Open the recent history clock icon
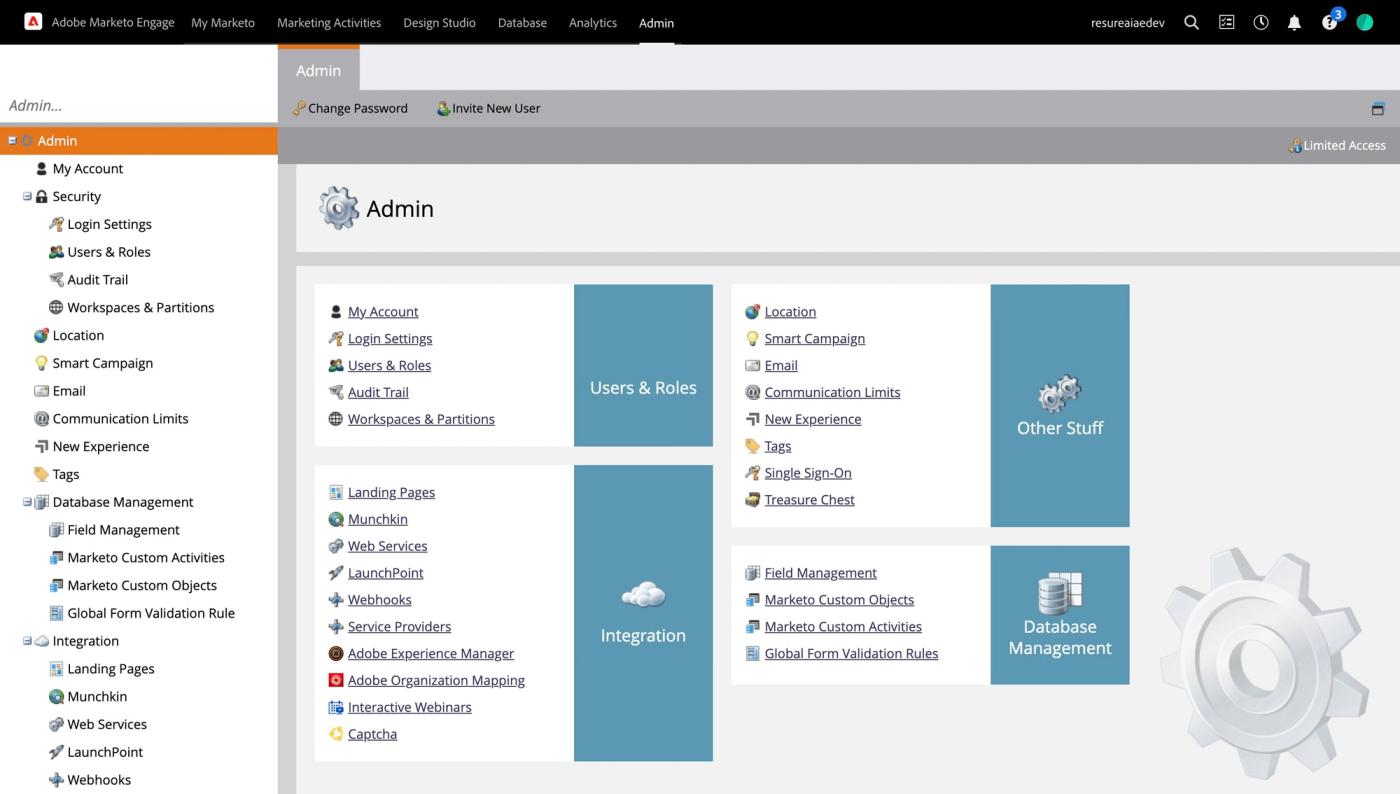1400x794 pixels. pos(1261,22)
